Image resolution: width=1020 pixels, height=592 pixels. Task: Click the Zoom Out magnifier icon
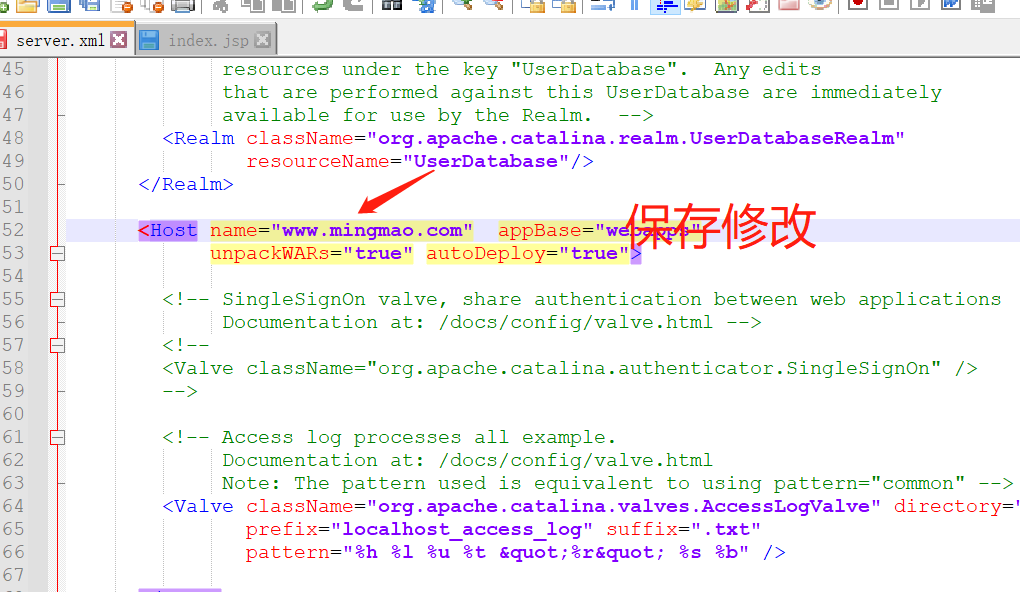click(x=493, y=6)
